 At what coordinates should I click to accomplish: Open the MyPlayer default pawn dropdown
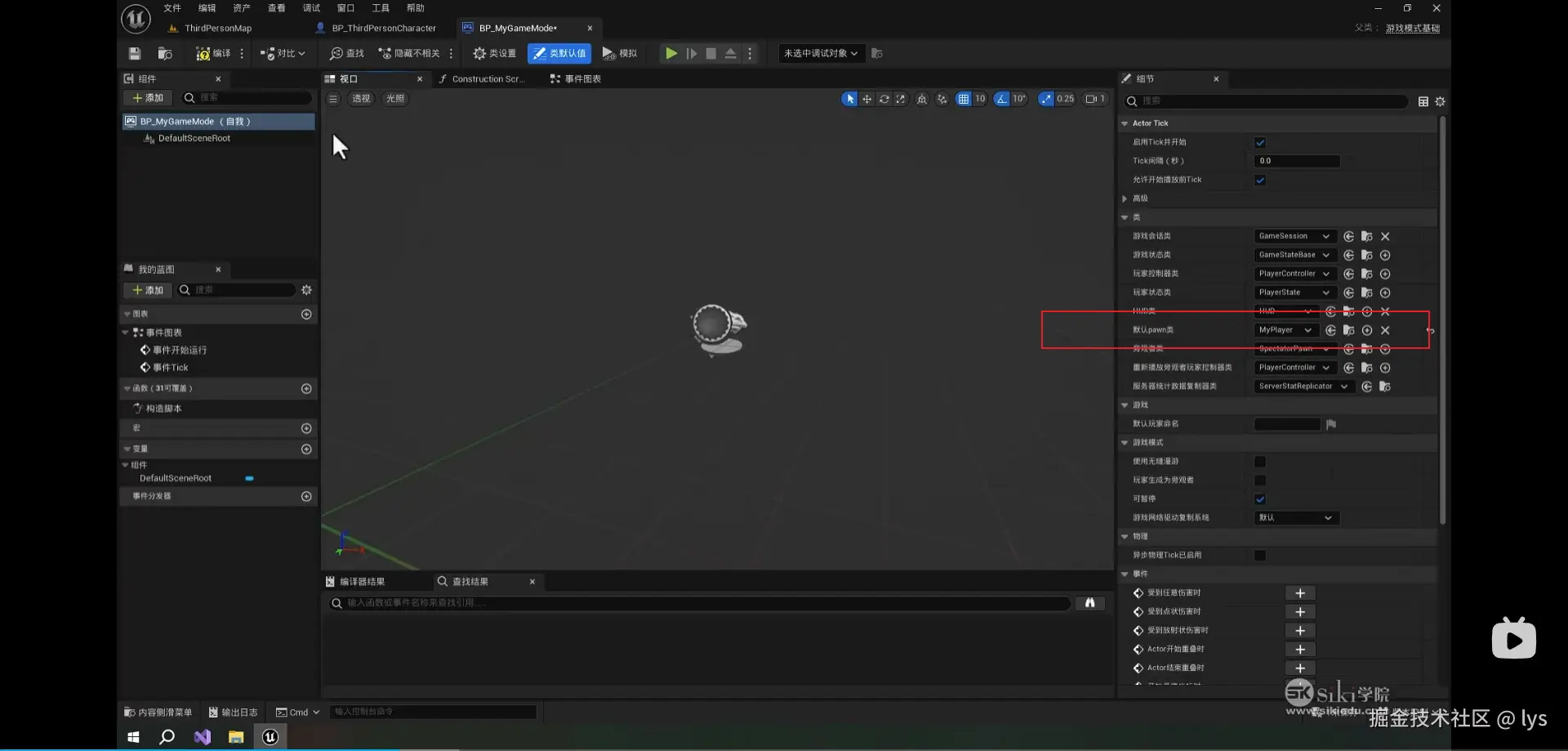click(x=1286, y=330)
